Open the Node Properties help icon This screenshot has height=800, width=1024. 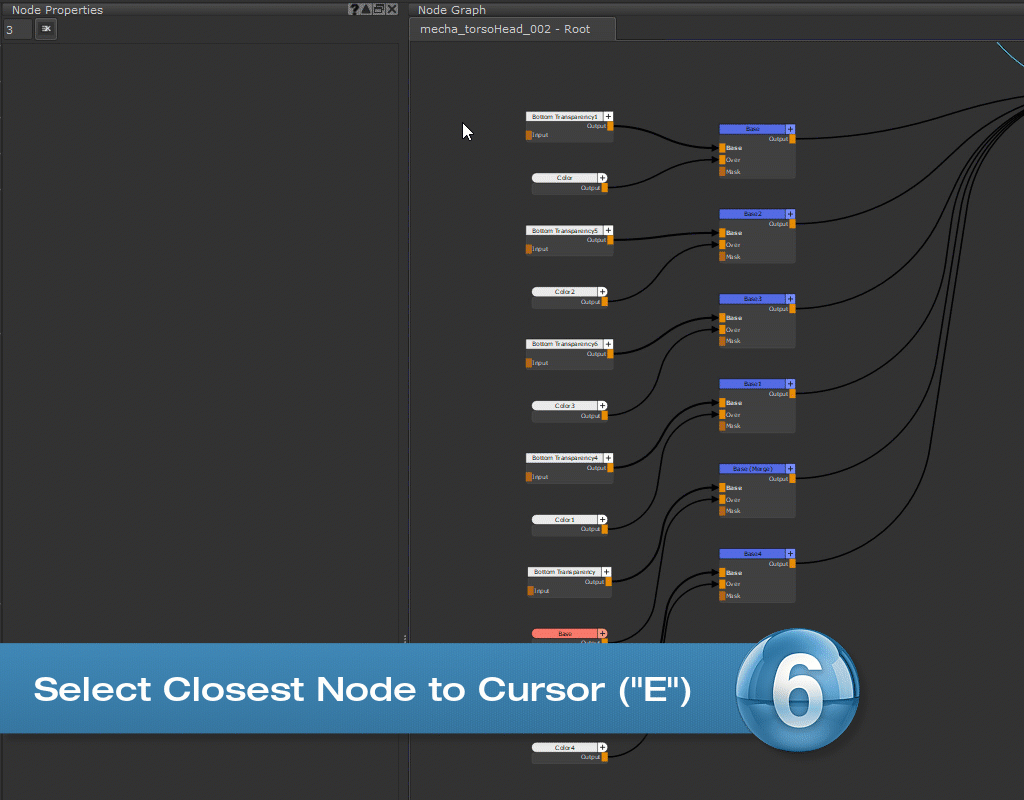pos(354,9)
